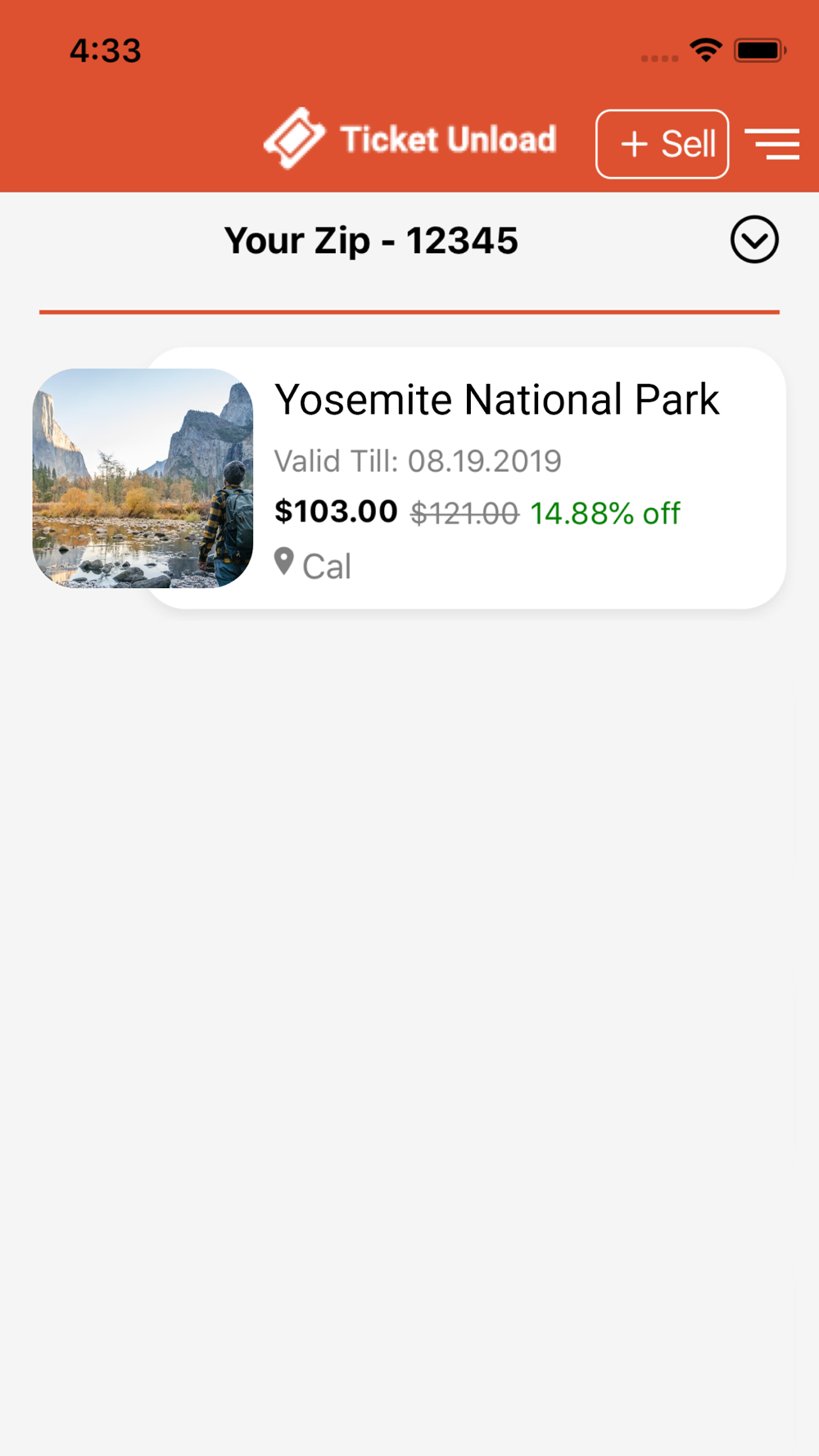The width and height of the screenshot is (819, 1456).
Task: Expand the zip code chevron dropdown
Action: pos(754,240)
